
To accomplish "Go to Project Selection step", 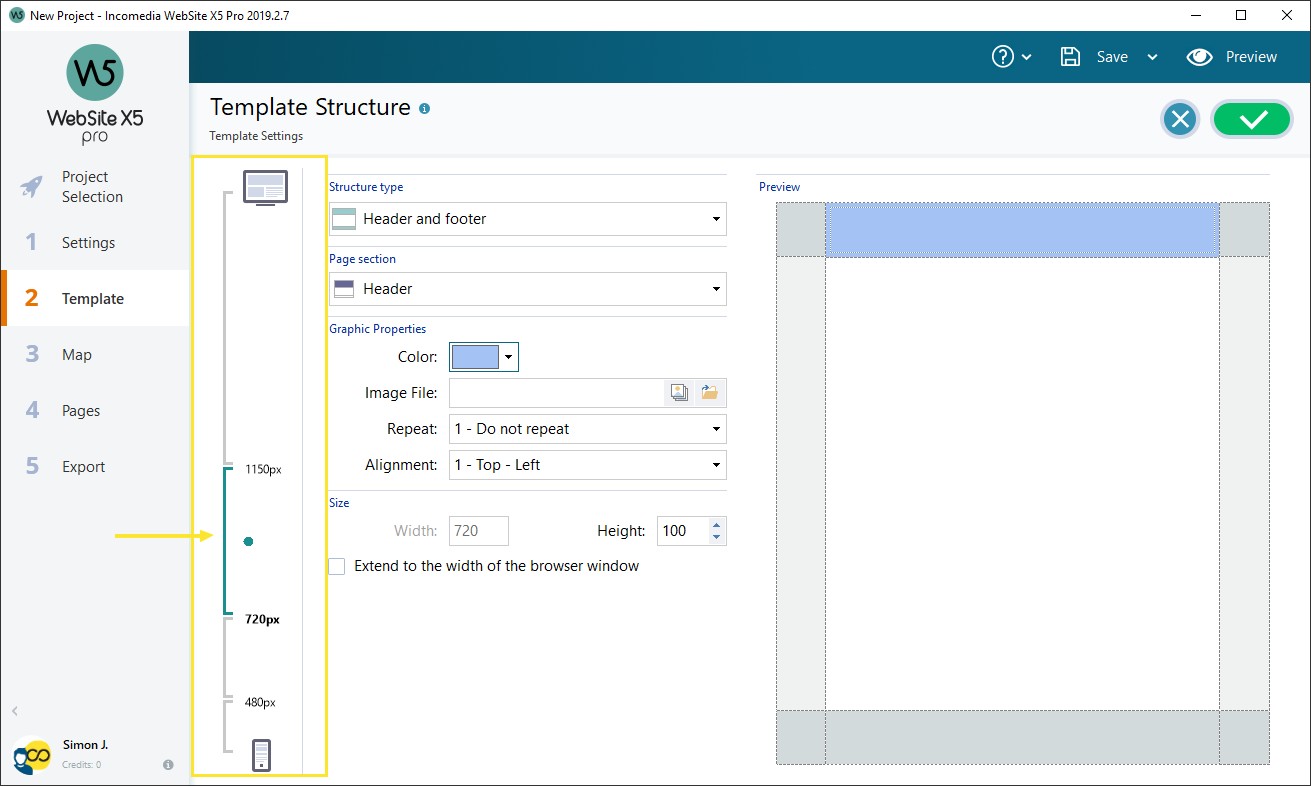I will [x=95, y=187].
